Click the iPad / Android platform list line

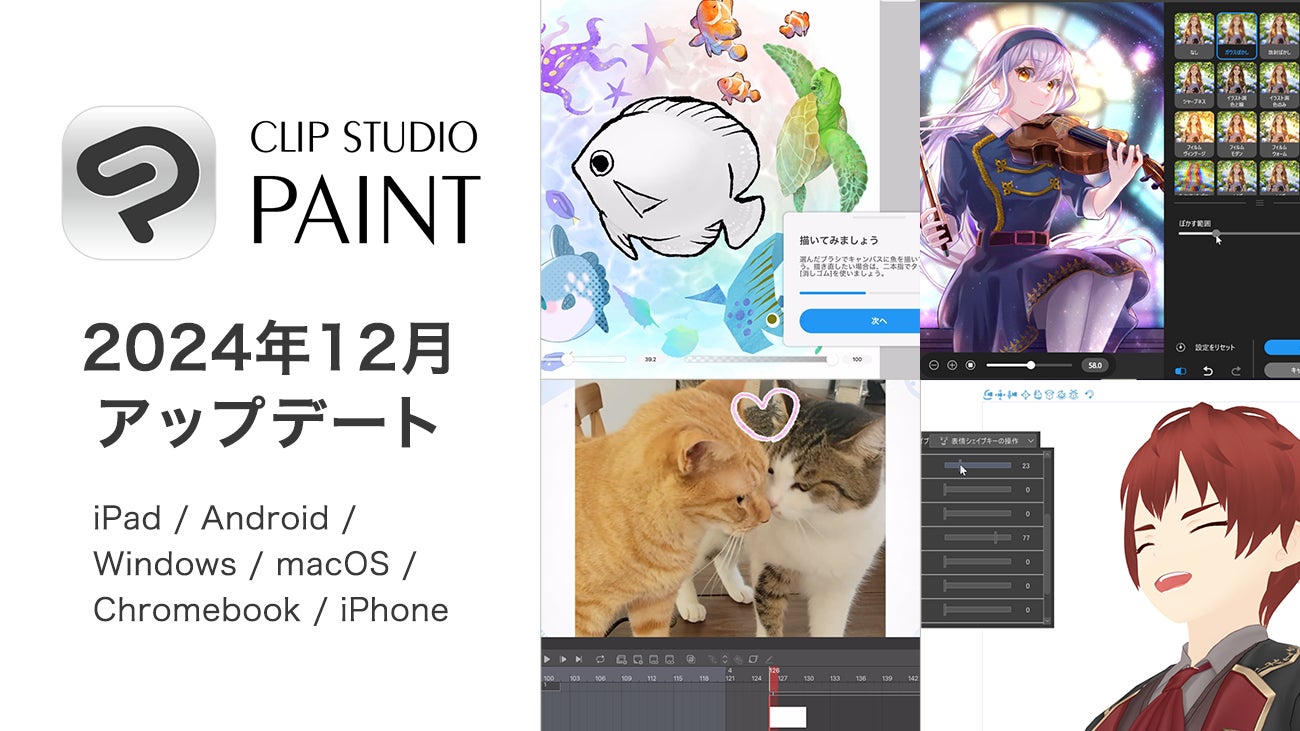coord(225,518)
